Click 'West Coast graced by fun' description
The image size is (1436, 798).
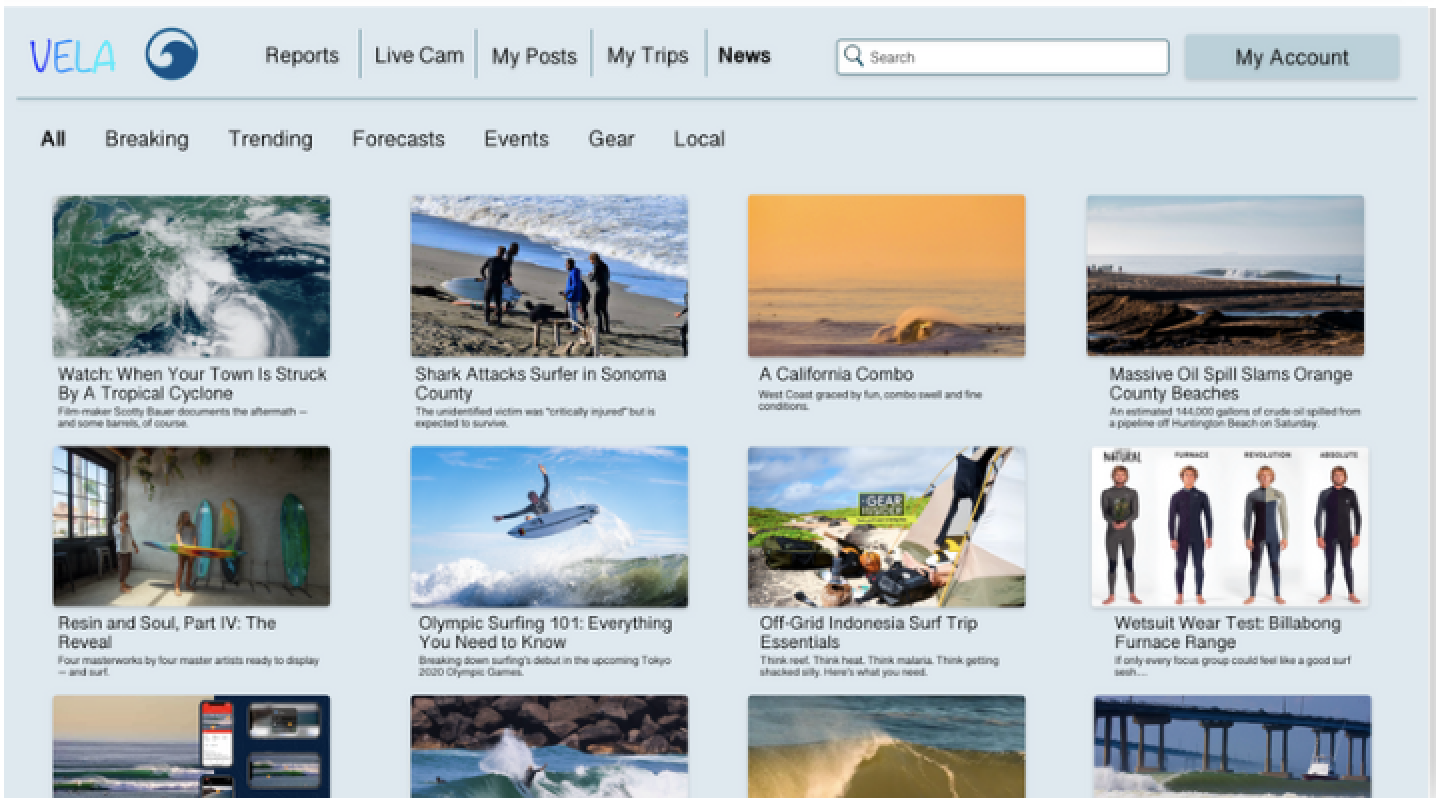pos(870,400)
